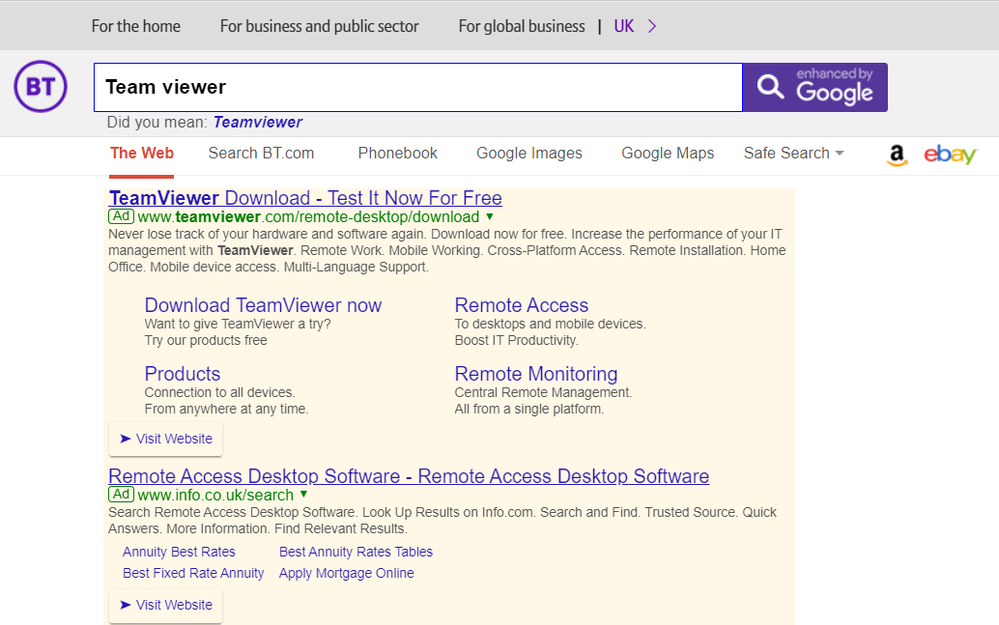Expand the arrow beside teamviewer.com URL
This screenshot has width=999, height=625.
[x=488, y=216]
